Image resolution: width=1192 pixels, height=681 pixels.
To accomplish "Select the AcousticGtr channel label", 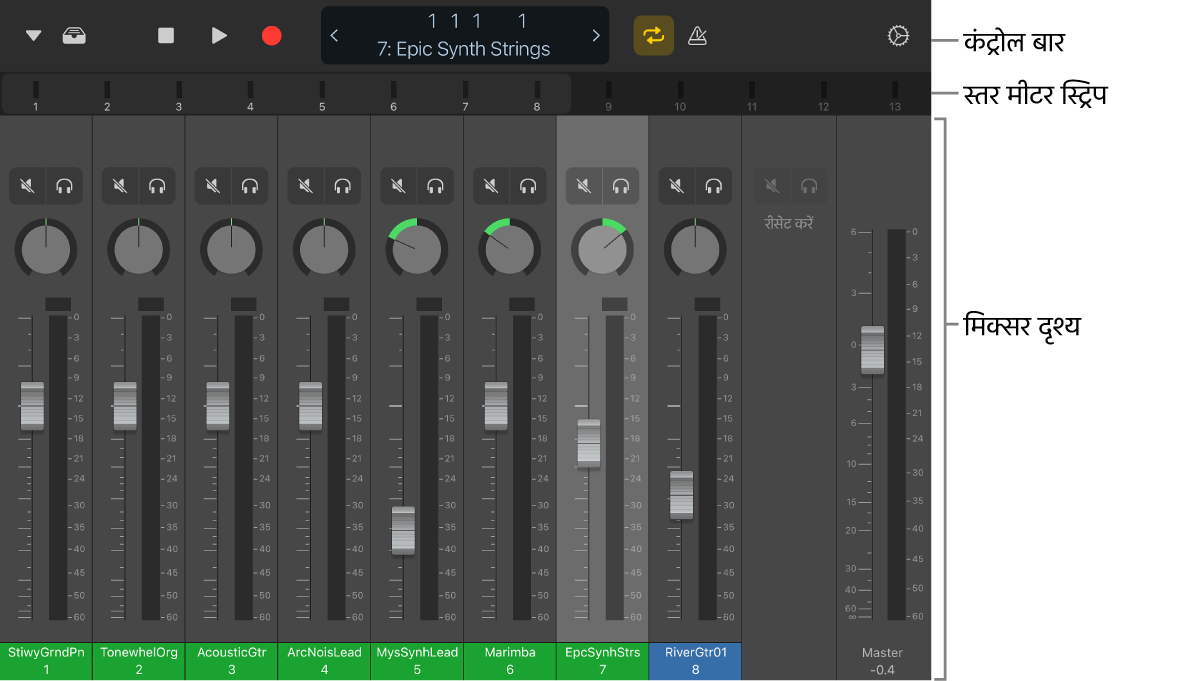I will (x=231, y=661).
